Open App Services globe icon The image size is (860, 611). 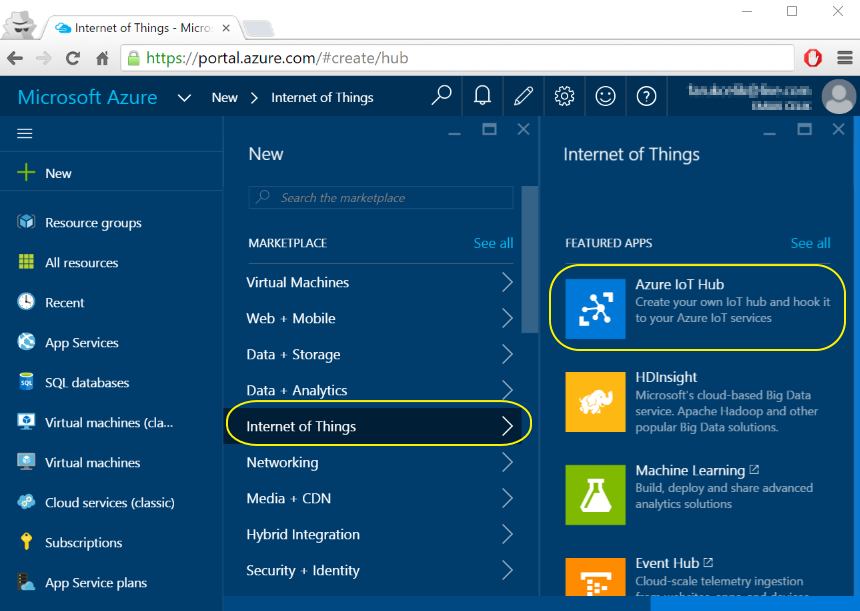[26, 342]
